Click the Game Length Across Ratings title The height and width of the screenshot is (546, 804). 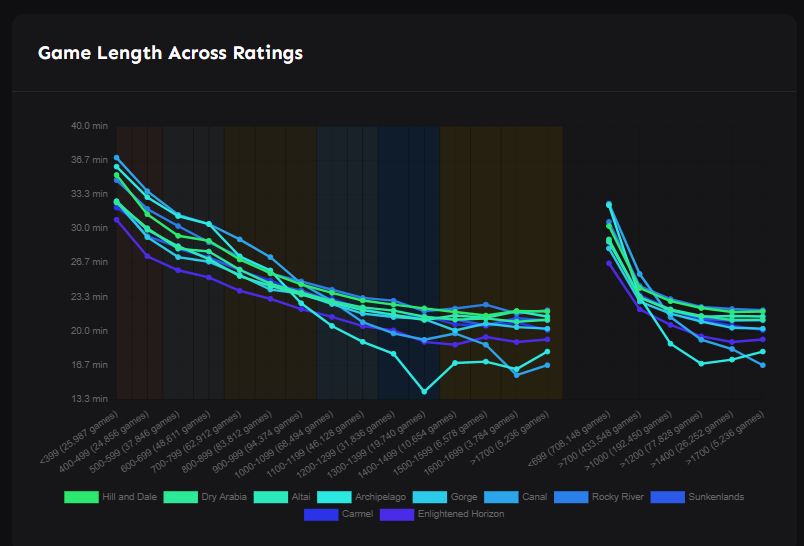(170, 52)
